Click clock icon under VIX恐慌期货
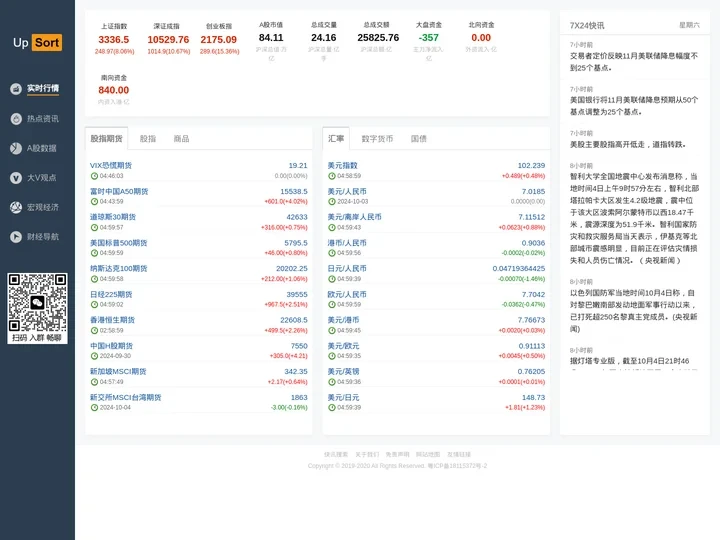 pyautogui.click(x=94, y=176)
